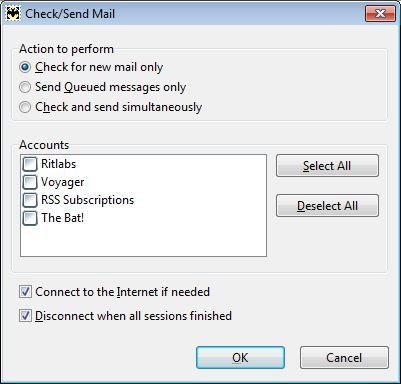Highlight the RSS Subscriptions entry name

pyautogui.click(x=87, y=200)
